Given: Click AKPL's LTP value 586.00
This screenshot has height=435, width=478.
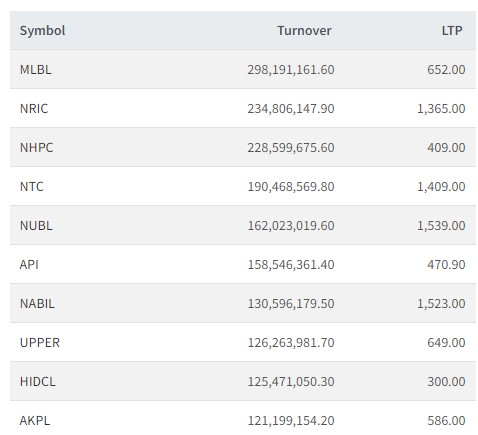Looking at the screenshot, I should 446,421.
